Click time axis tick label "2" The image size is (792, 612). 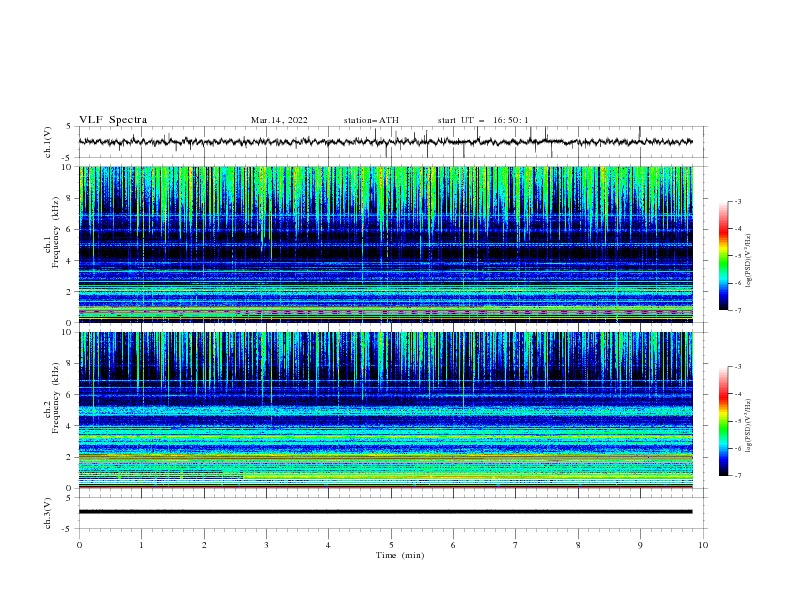(x=204, y=545)
